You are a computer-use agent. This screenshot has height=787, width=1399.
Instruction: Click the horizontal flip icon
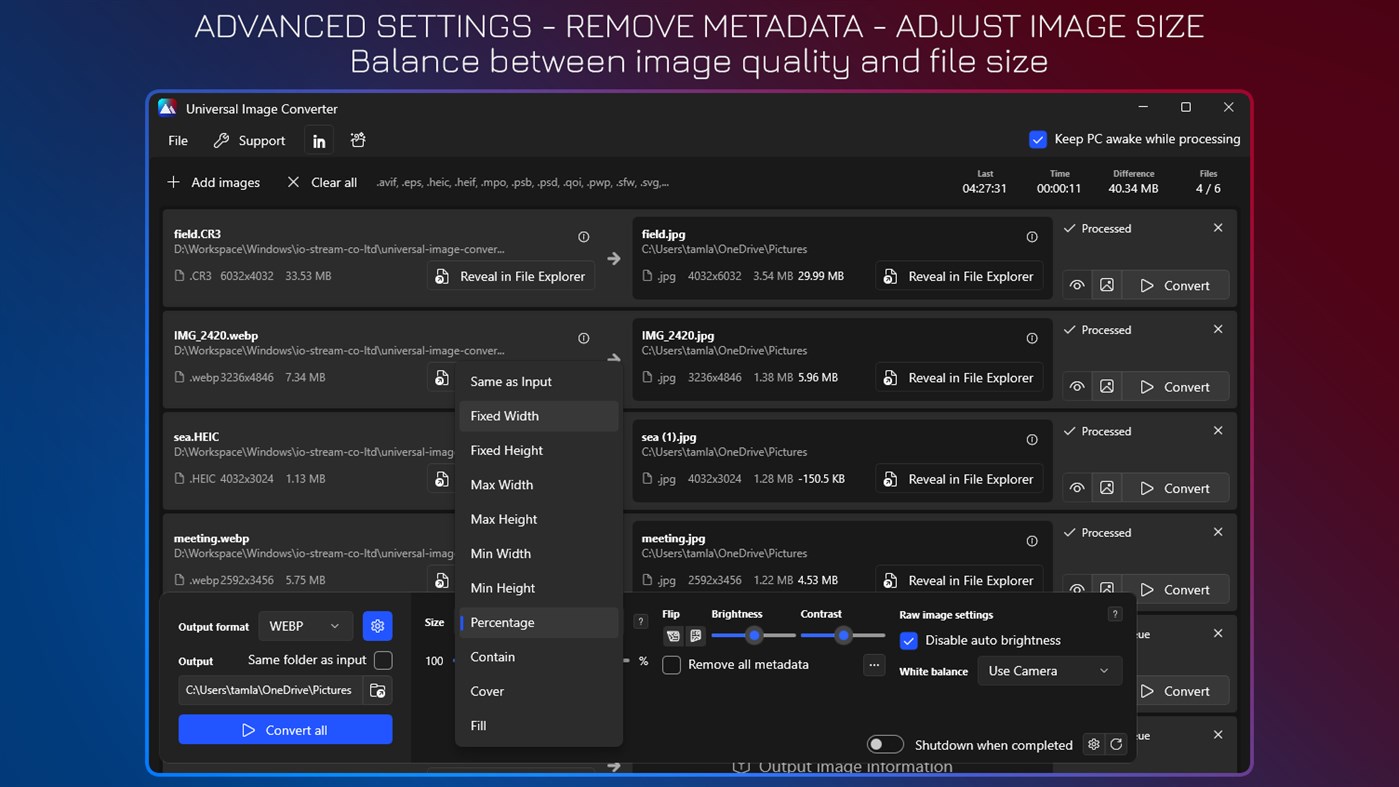673,635
